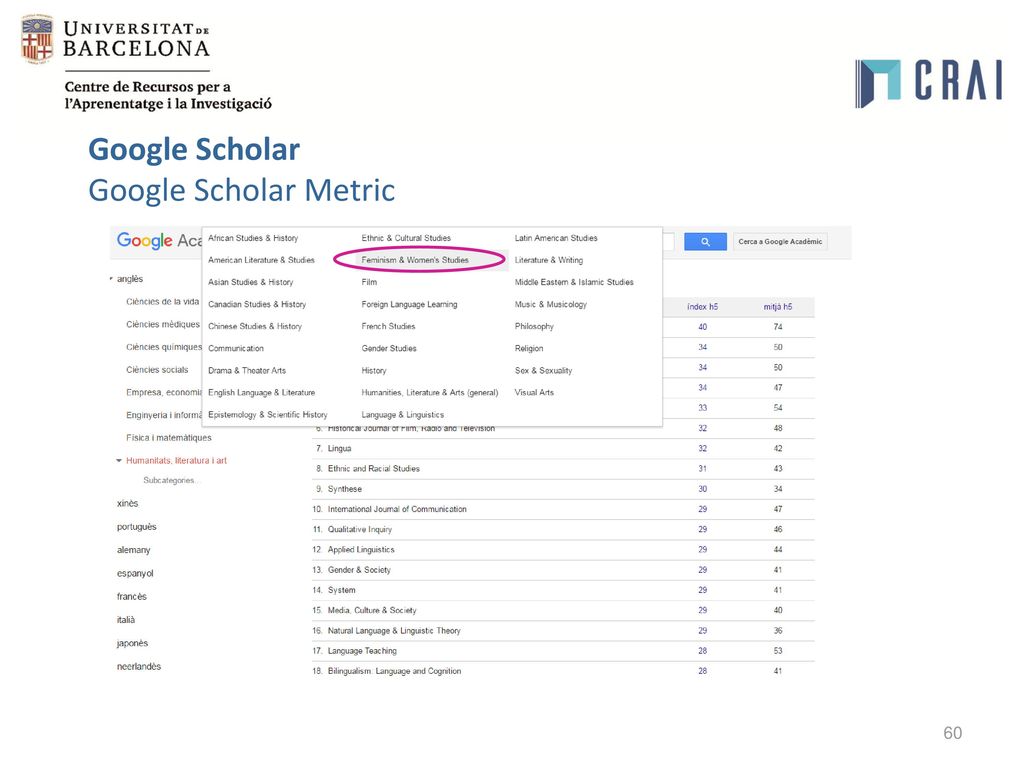Image resolution: width=1024 pixels, height=768 pixels.
Task: Choose the Religion subcategory
Action: coord(528,349)
